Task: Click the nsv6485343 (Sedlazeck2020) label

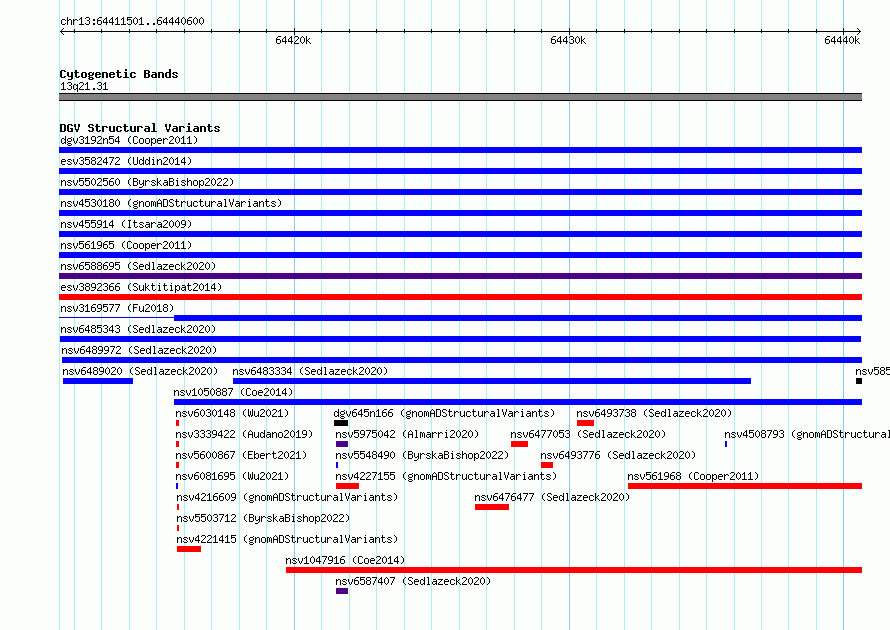Action: tap(138, 329)
